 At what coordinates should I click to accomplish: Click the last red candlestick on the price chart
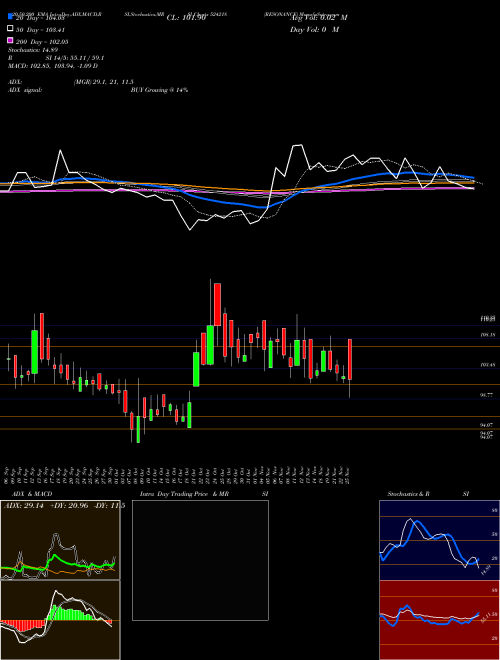pyautogui.click(x=350, y=359)
